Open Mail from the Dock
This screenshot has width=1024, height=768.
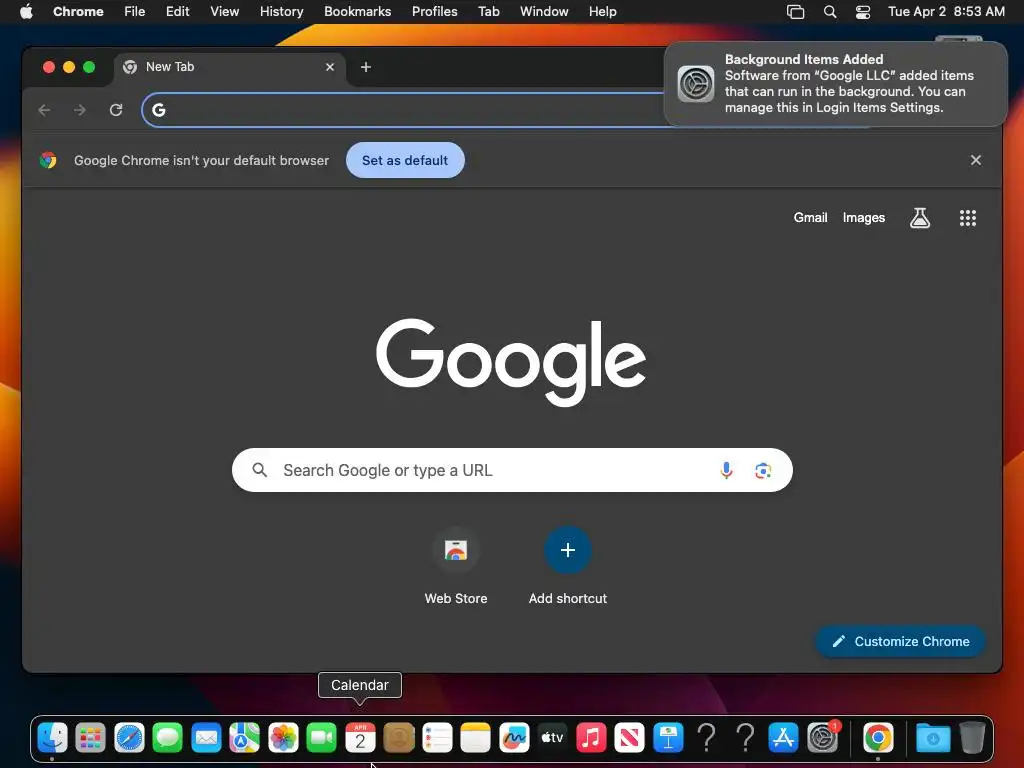pos(206,738)
